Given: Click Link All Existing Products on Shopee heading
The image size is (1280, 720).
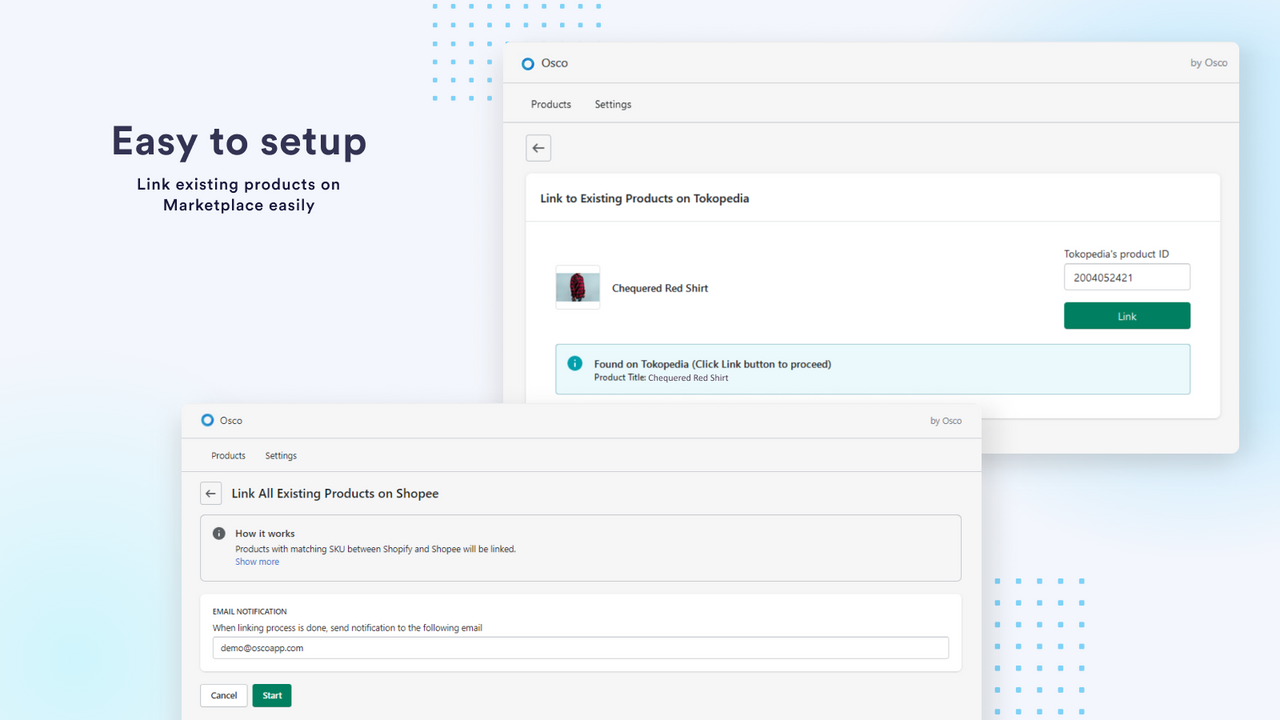Looking at the screenshot, I should tap(335, 493).
